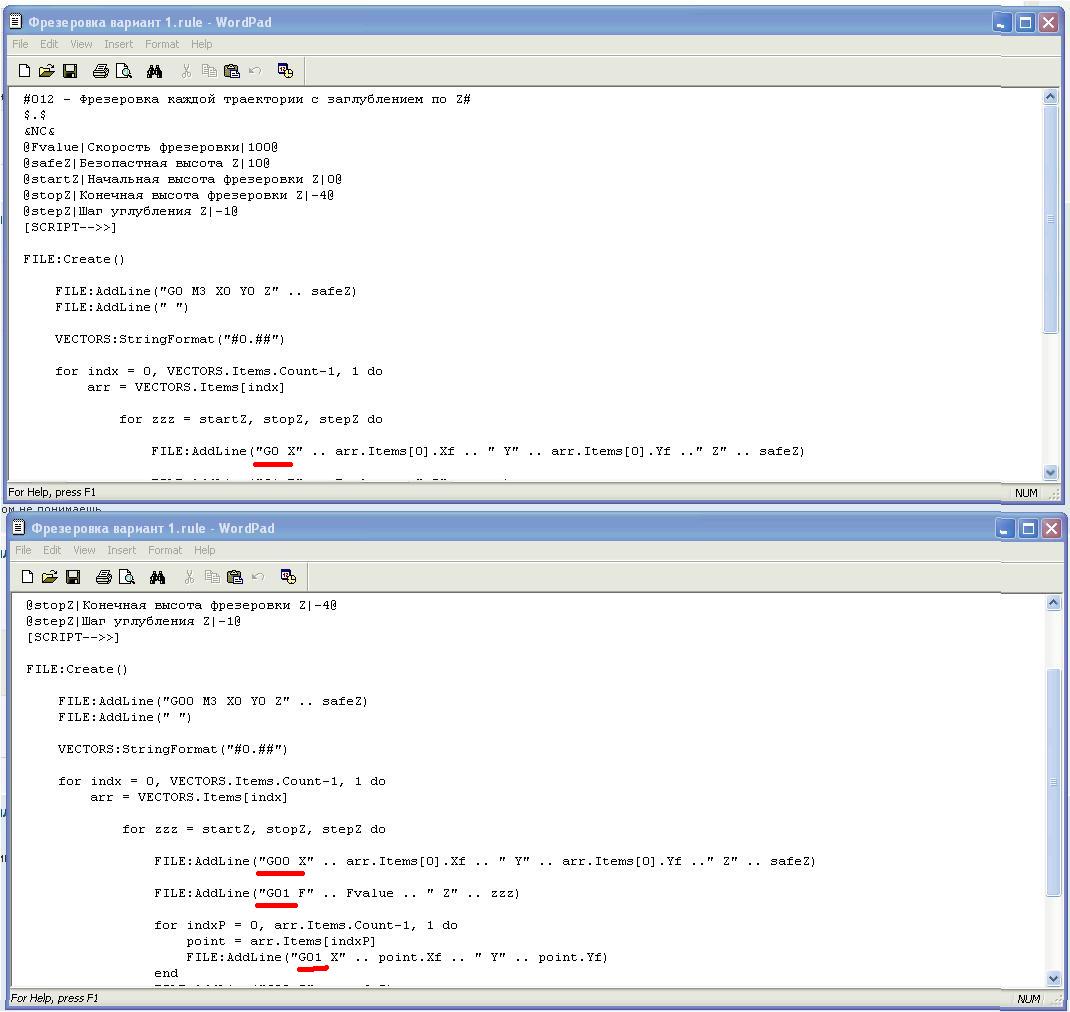Click Paste icon in bottom WordPad window
Screen dimensions: 1070x1012
[x=235, y=577]
